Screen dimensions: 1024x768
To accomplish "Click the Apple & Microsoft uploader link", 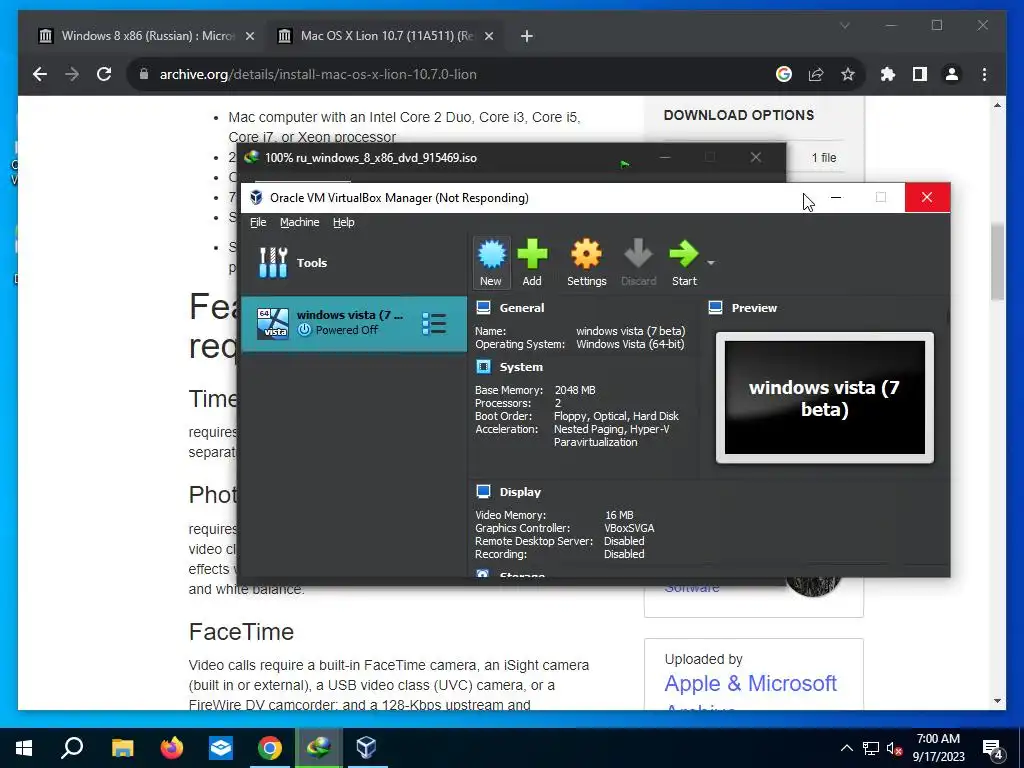I will click(750, 683).
